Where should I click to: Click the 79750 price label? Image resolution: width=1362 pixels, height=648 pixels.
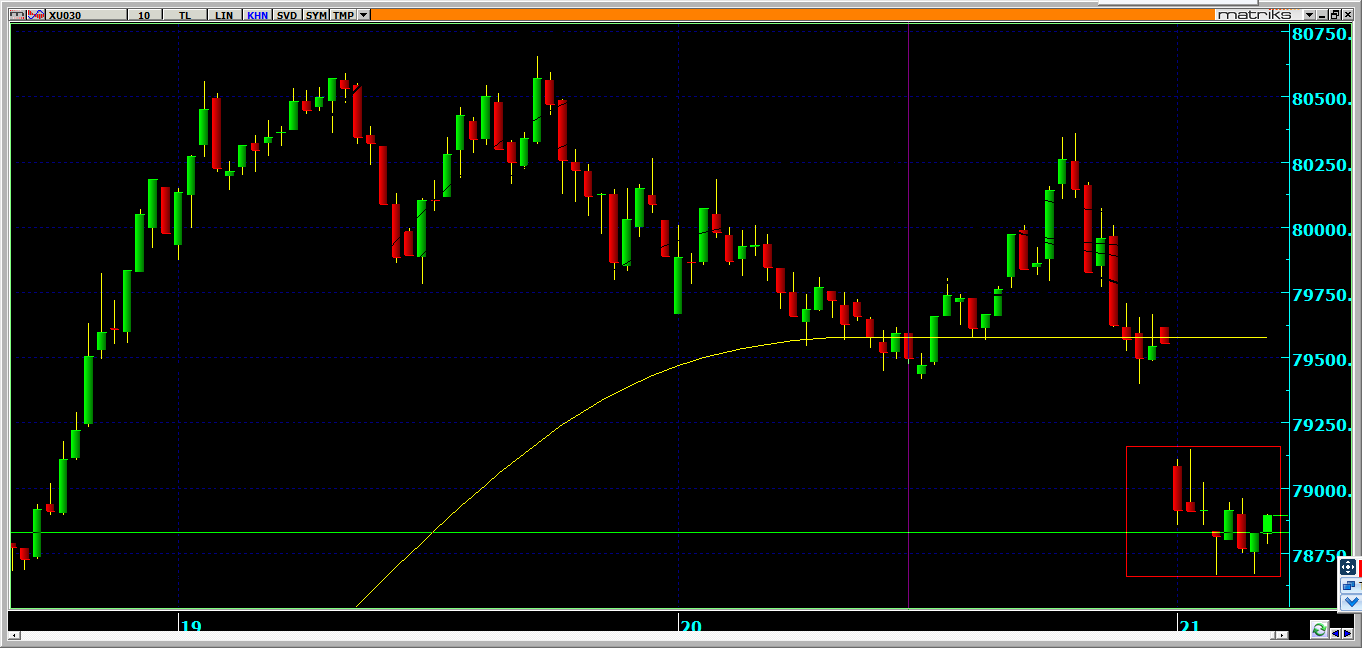[1320, 295]
